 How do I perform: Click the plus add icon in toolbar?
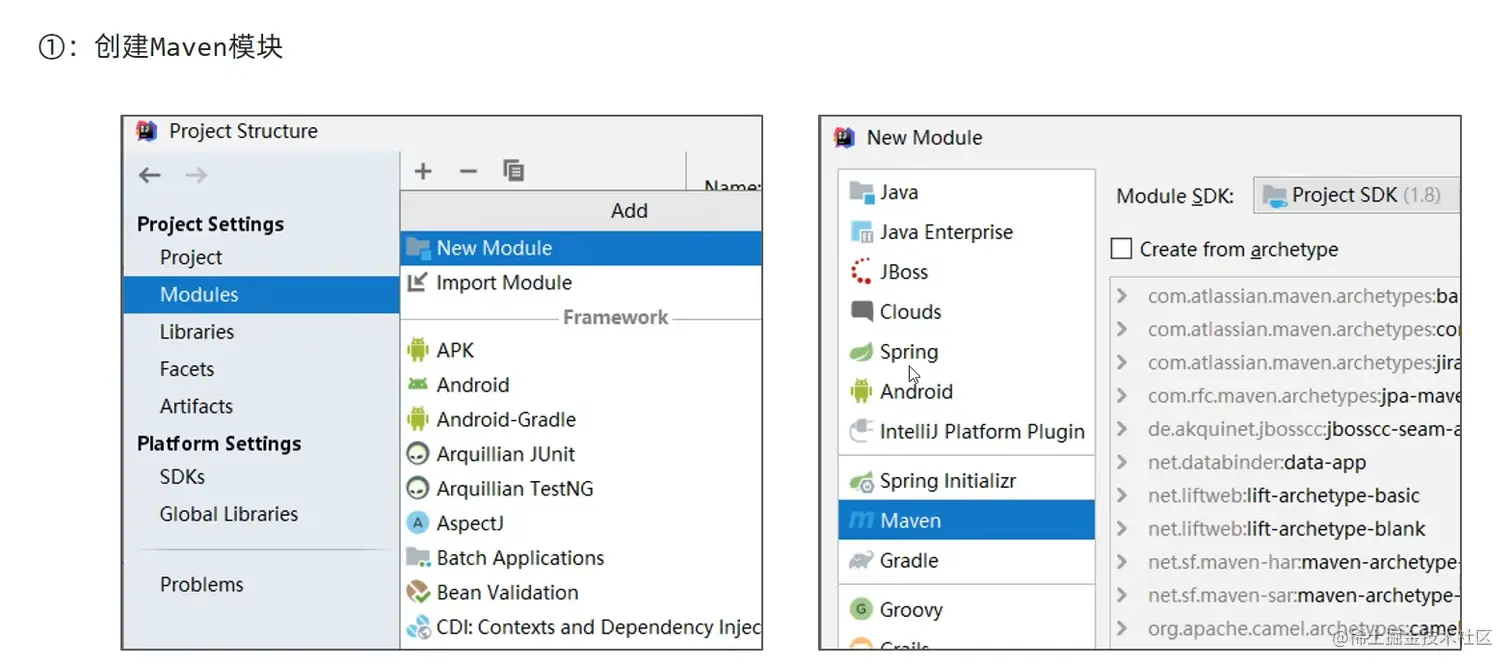423,171
